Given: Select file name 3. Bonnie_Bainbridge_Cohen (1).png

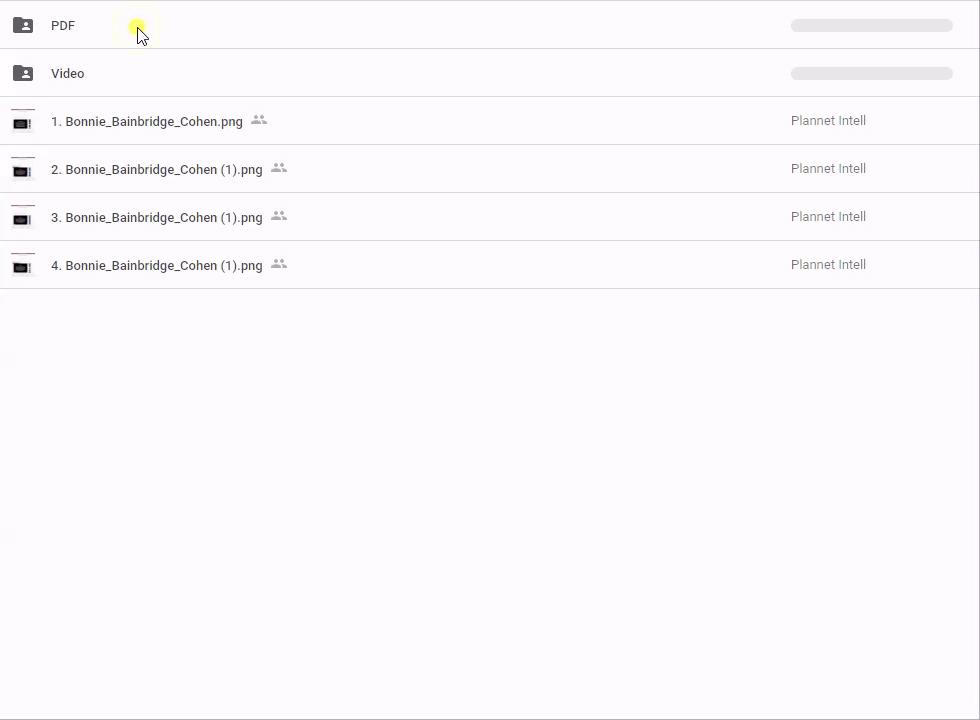Looking at the screenshot, I should click(x=157, y=218).
